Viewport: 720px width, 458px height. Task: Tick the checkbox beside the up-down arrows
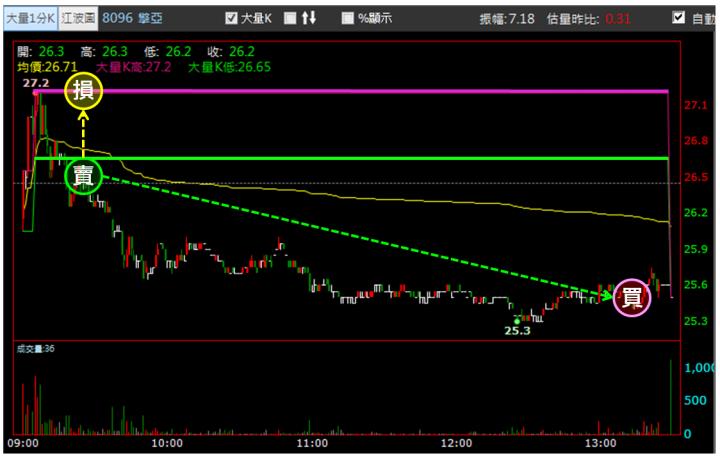pyautogui.click(x=290, y=18)
